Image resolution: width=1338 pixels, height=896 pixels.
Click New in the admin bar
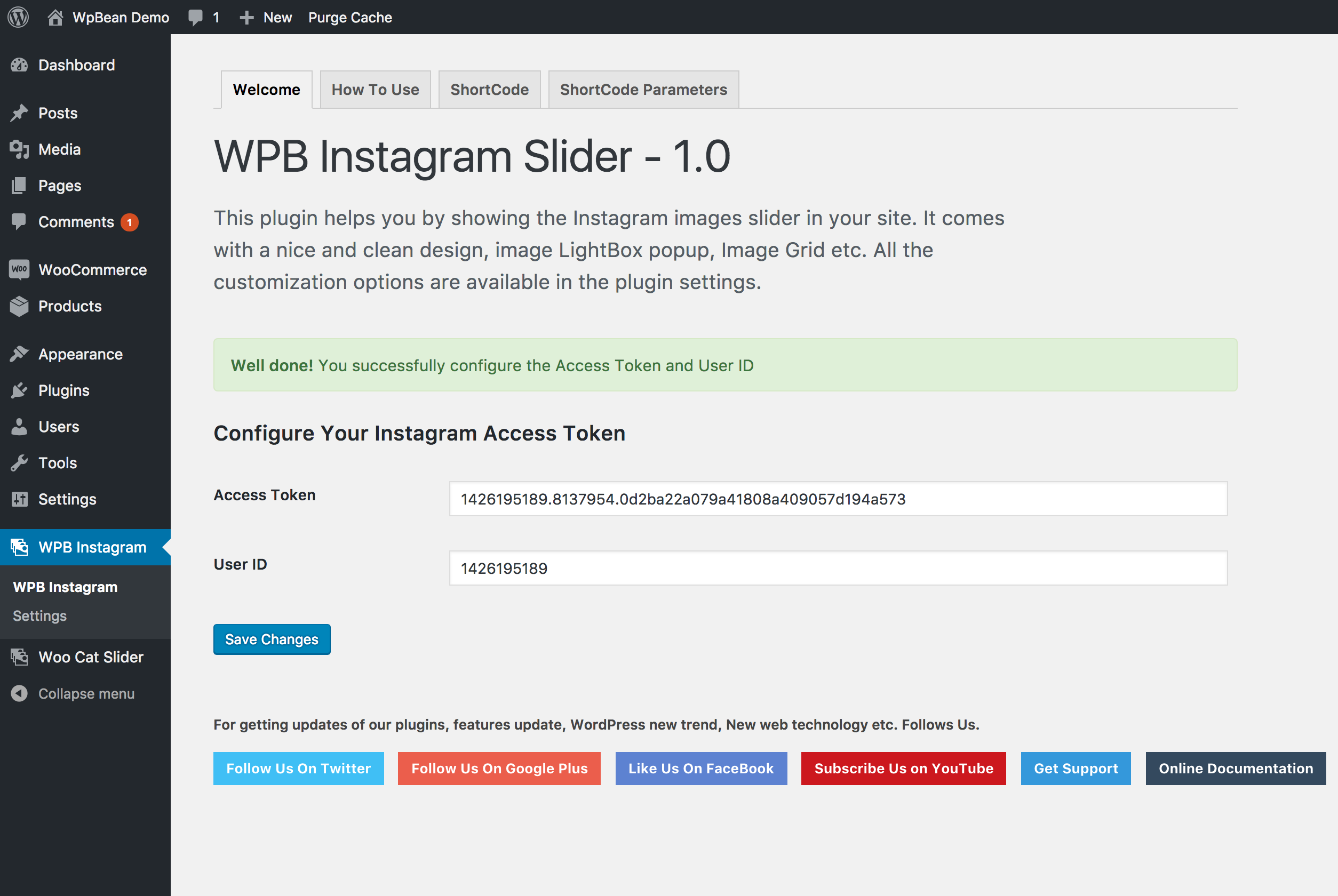tap(278, 18)
